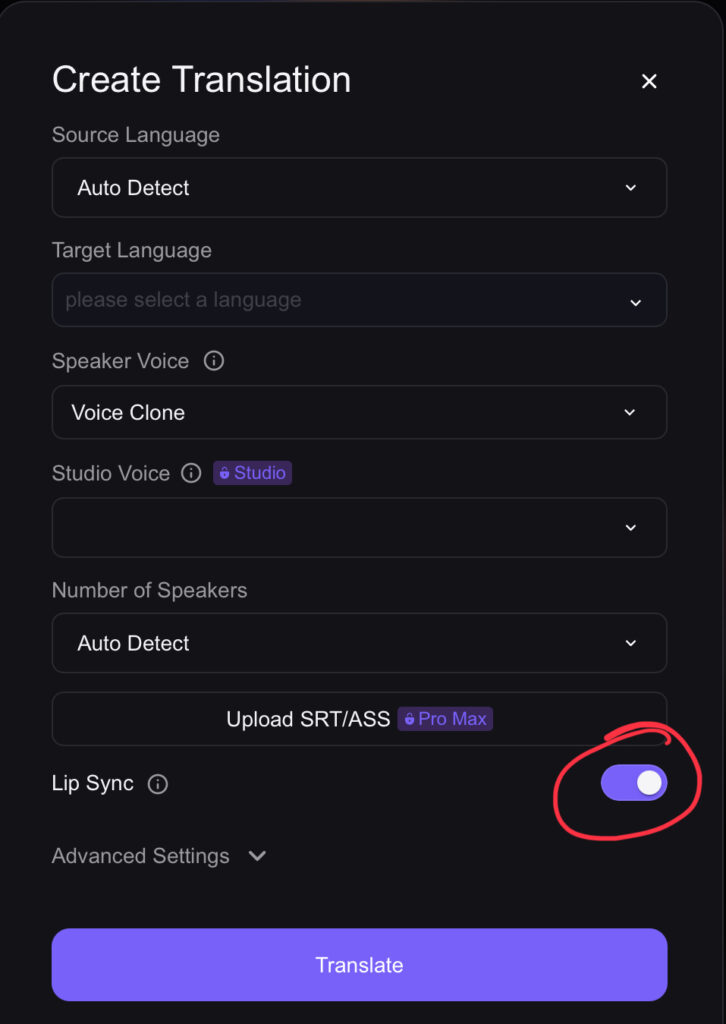Expand Advanced Settings section
The image size is (726, 1024).
tap(141, 856)
